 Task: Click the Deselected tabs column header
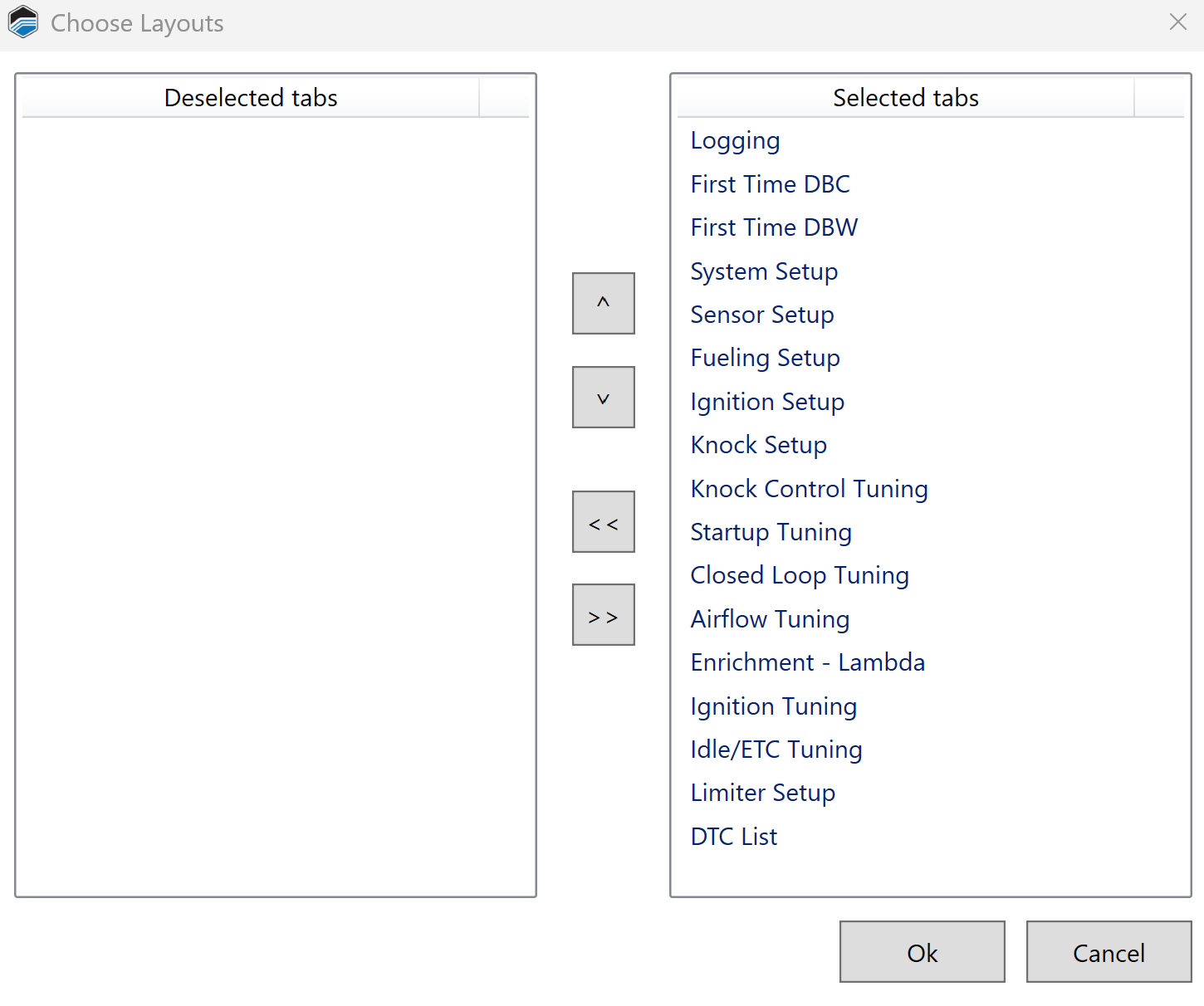(251, 98)
